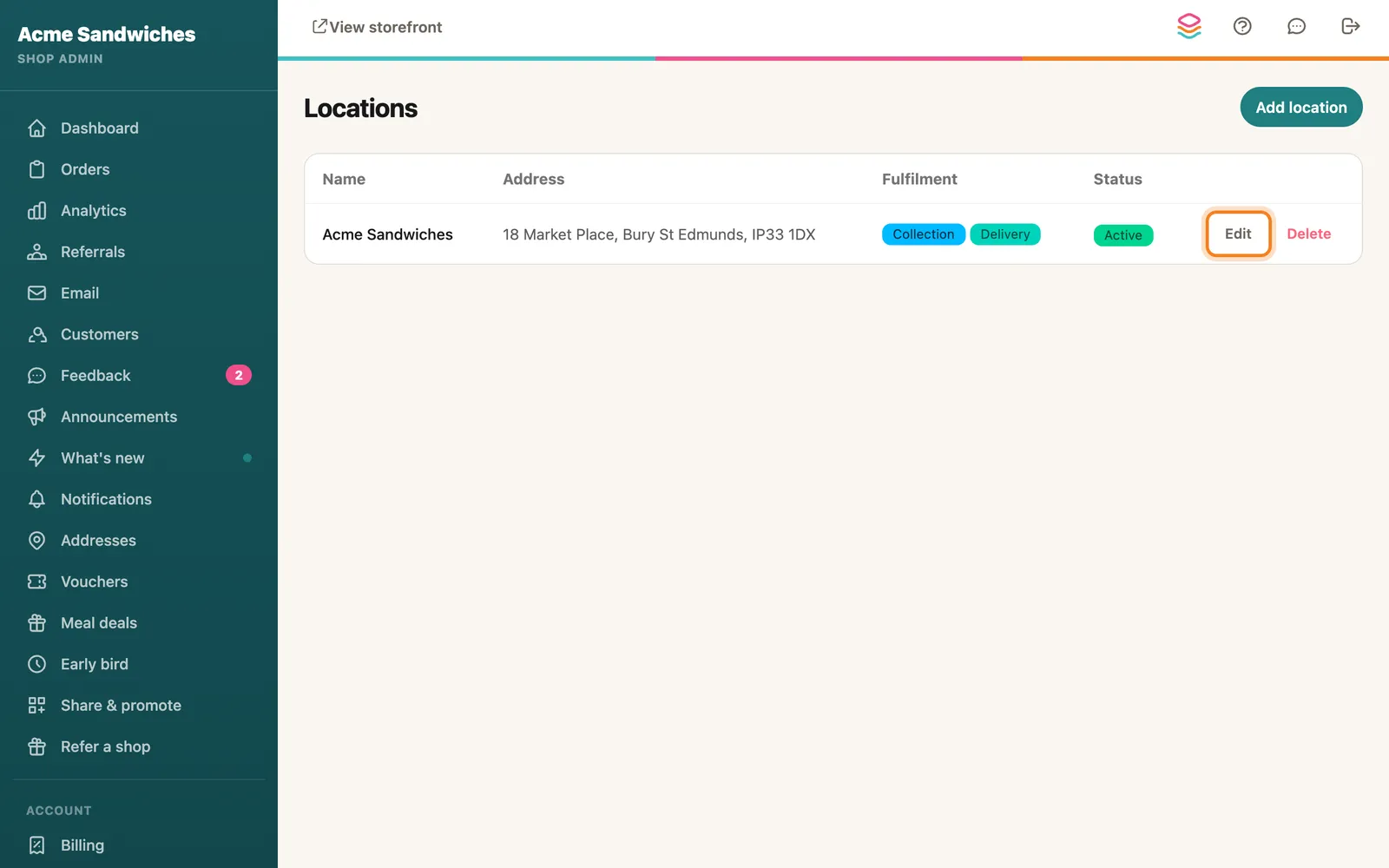The width and height of the screenshot is (1389, 868).
Task: Click the Customers person icon
Action: coord(36,334)
